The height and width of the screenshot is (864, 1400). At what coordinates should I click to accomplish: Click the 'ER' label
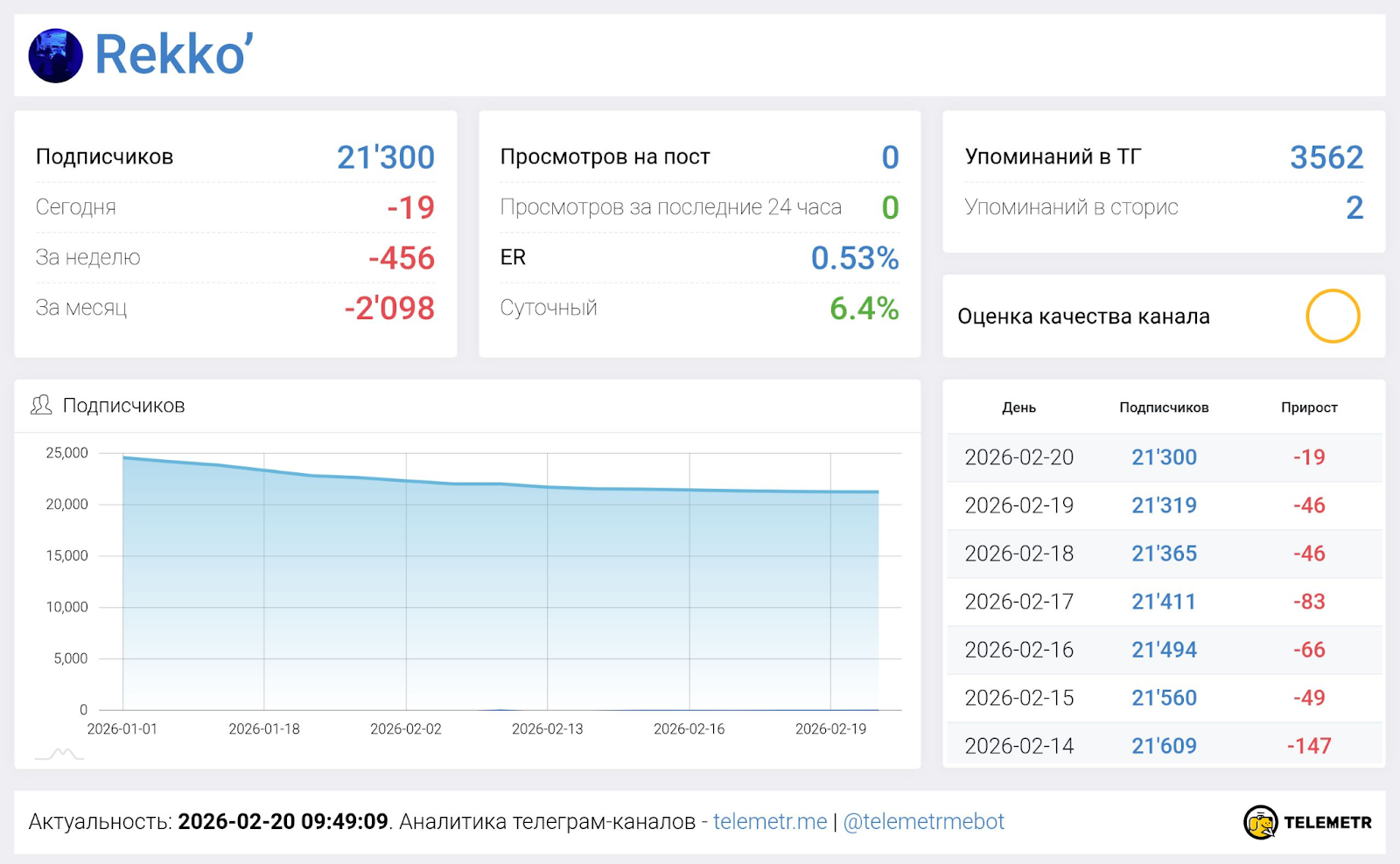pyautogui.click(x=513, y=258)
